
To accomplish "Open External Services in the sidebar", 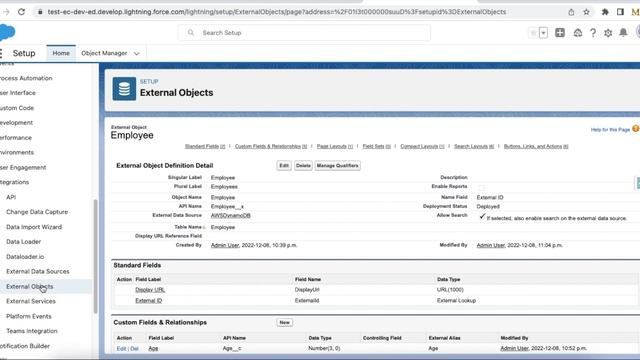I will pyautogui.click(x=31, y=301).
